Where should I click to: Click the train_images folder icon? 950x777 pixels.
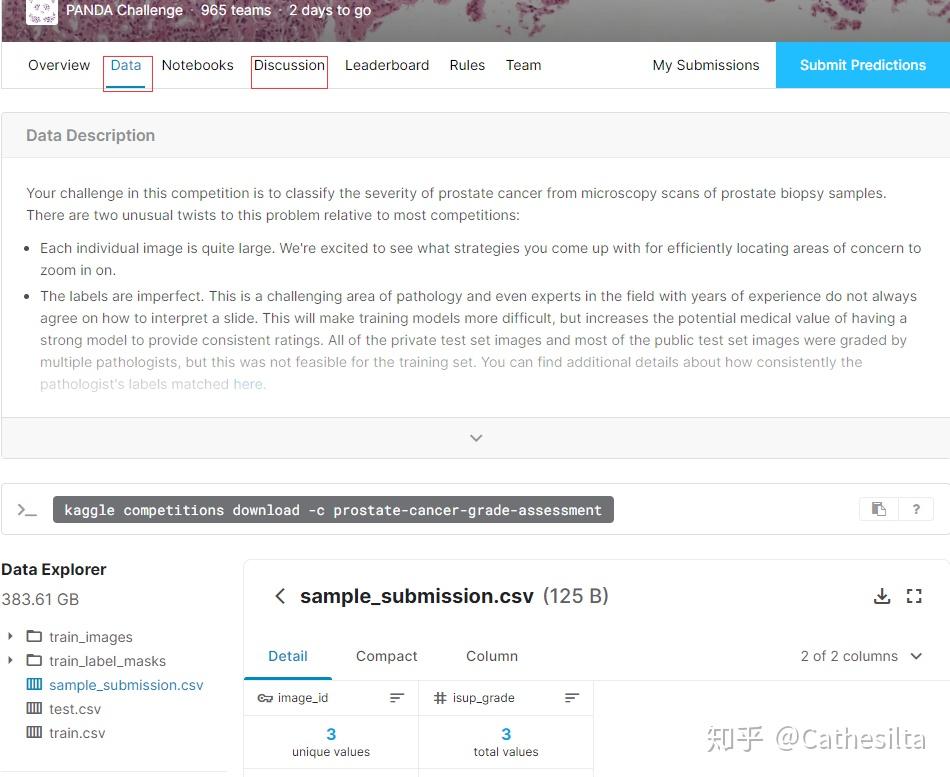point(35,636)
